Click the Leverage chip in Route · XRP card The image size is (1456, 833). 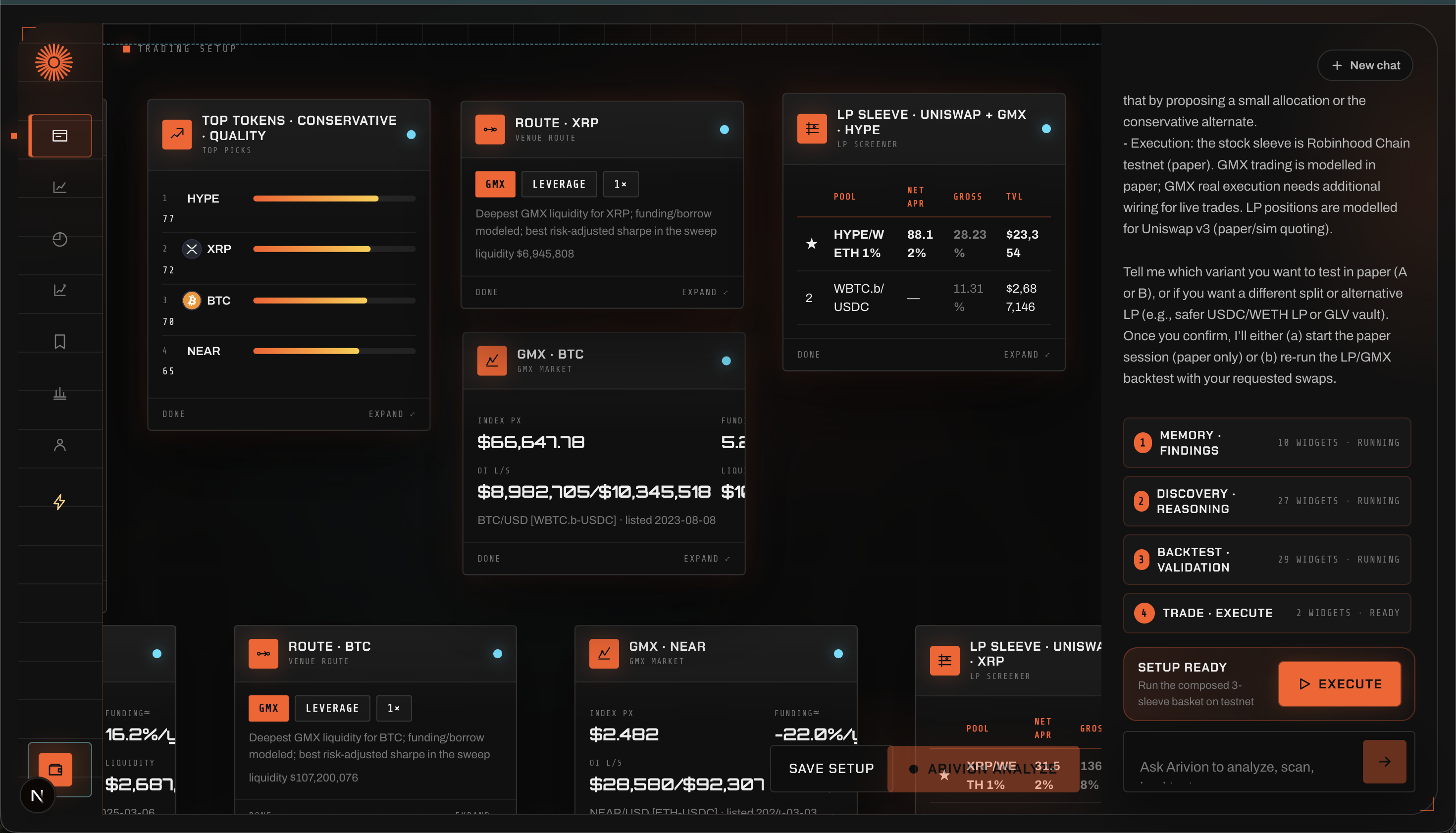click(x=560, y=184)
